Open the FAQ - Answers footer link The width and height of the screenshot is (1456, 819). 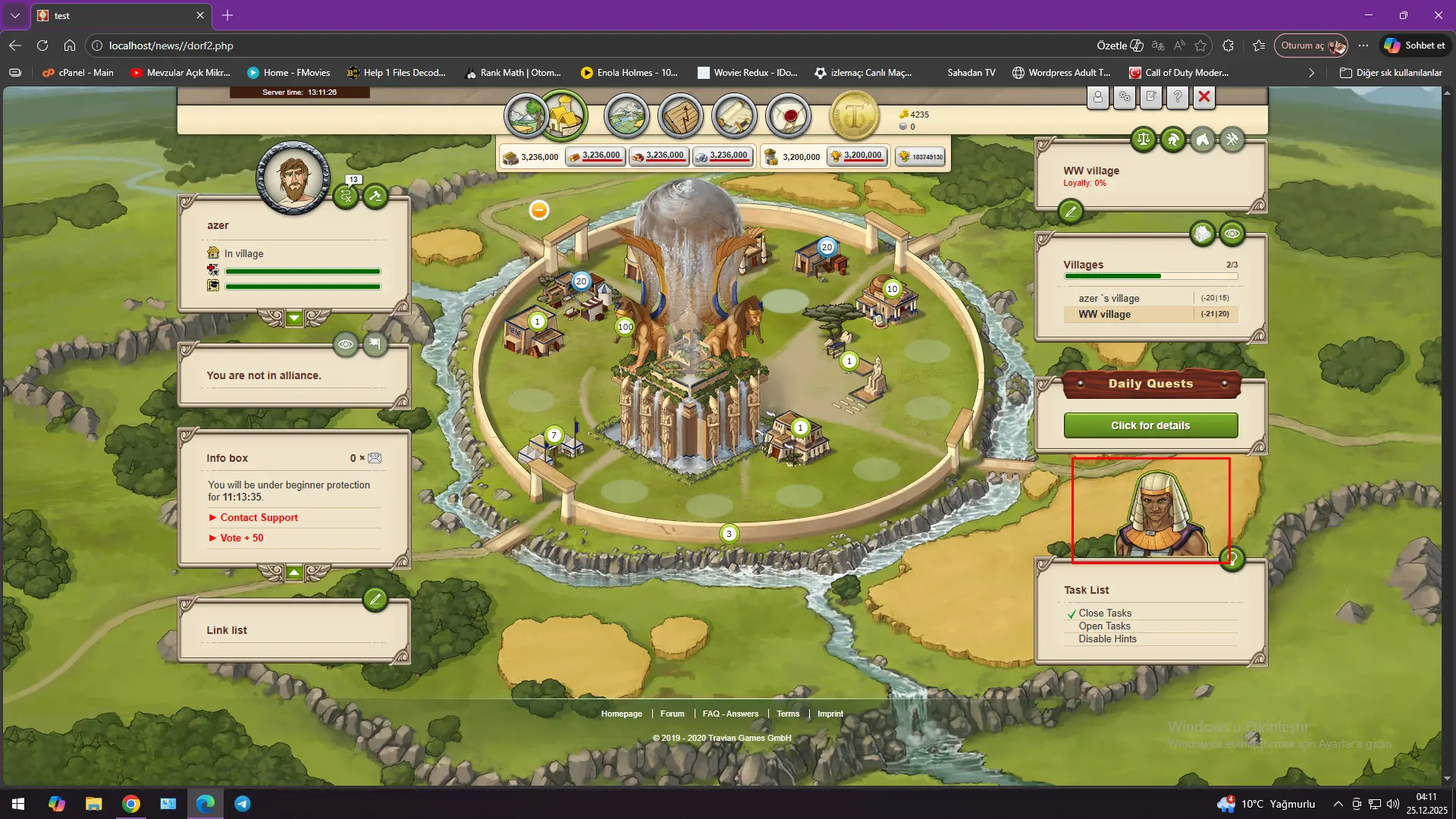tap(730, 714)
